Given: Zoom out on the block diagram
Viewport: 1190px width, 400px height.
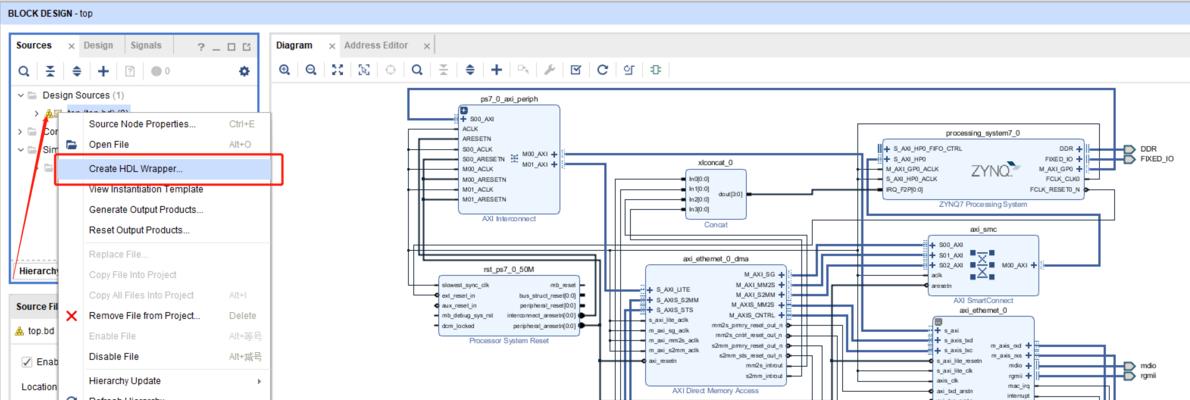Looking at the screenshot, I should [311, 69].
